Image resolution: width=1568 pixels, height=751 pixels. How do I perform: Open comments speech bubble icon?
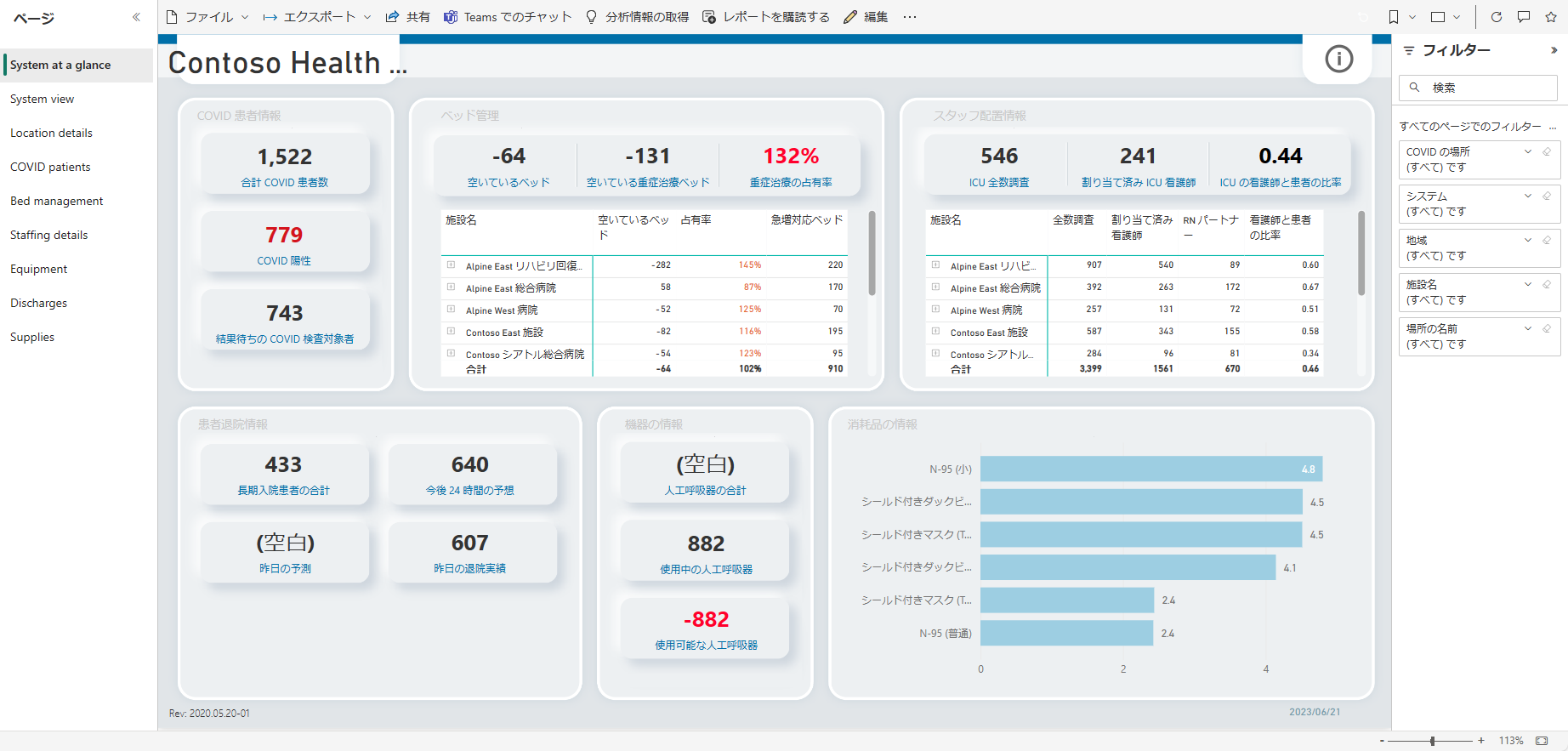tap(1524, 17)
